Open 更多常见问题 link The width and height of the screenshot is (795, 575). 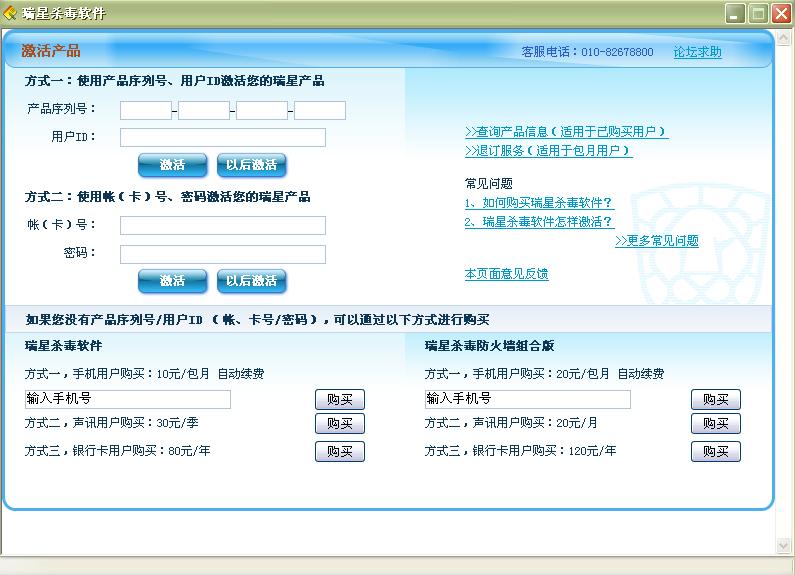coord(657,241)
